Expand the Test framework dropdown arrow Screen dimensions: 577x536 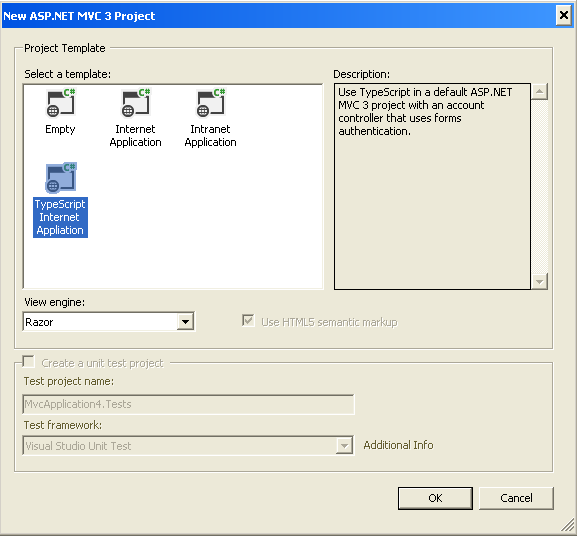[344, 446]
